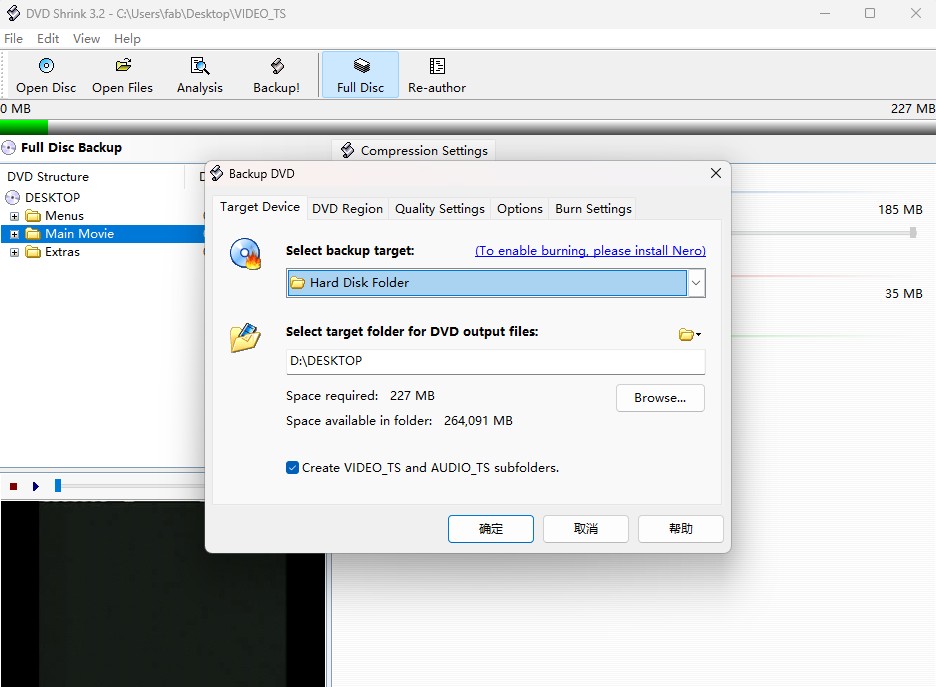Open the backup target dropdown
This screenshot has width=936, height=687.
click(x=696, y=283)
